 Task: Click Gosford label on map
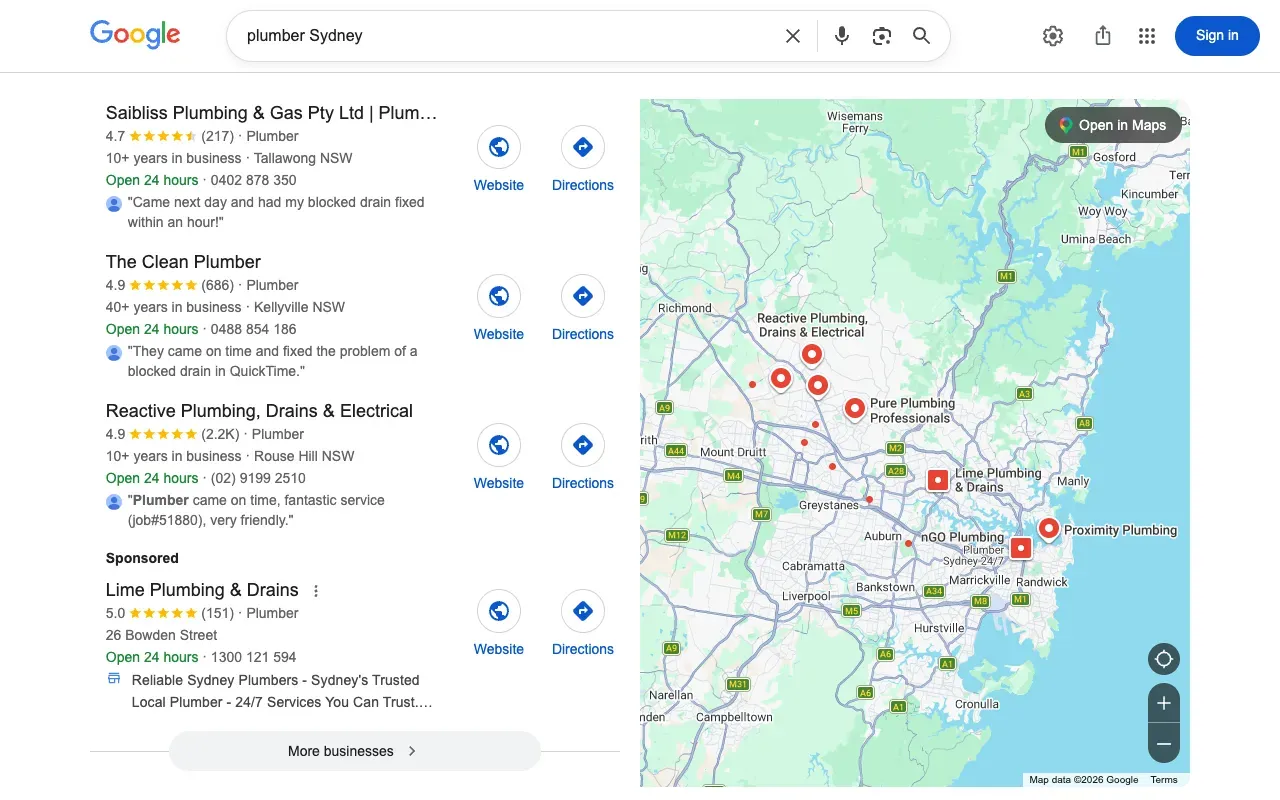click(1114, 157)
